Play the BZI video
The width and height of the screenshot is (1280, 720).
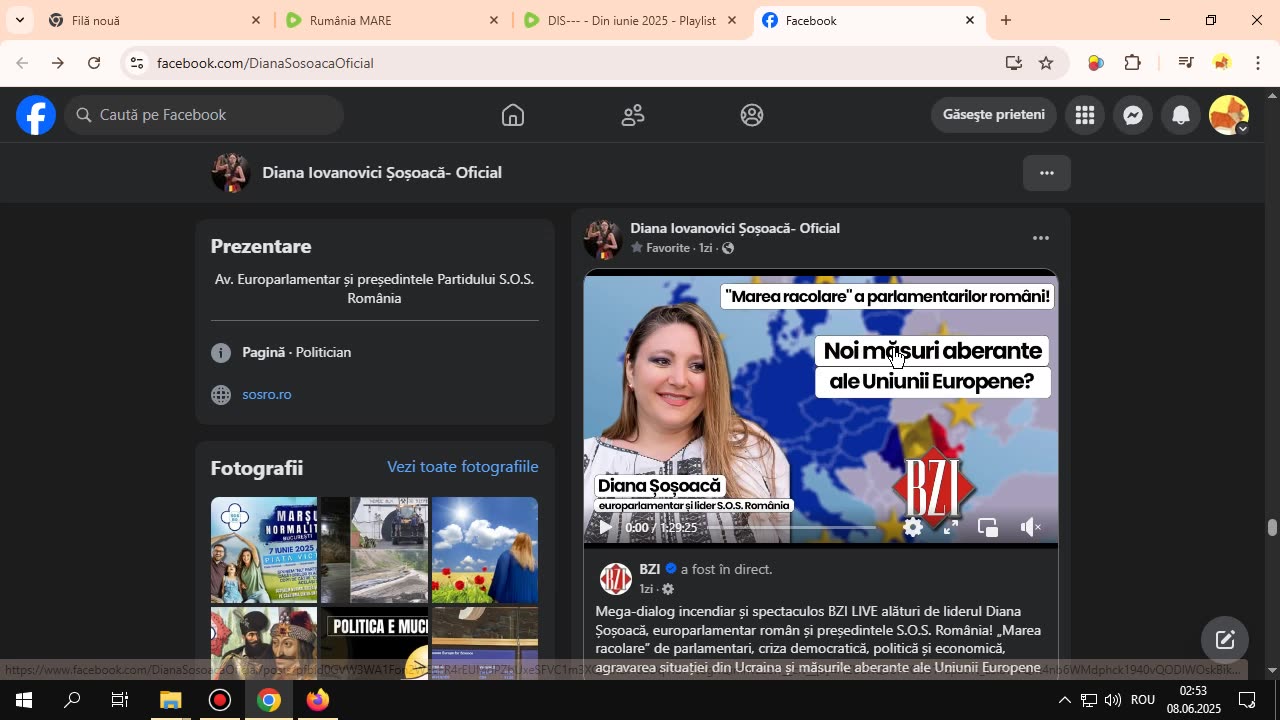pyautogui.click(x=605, y=527)
